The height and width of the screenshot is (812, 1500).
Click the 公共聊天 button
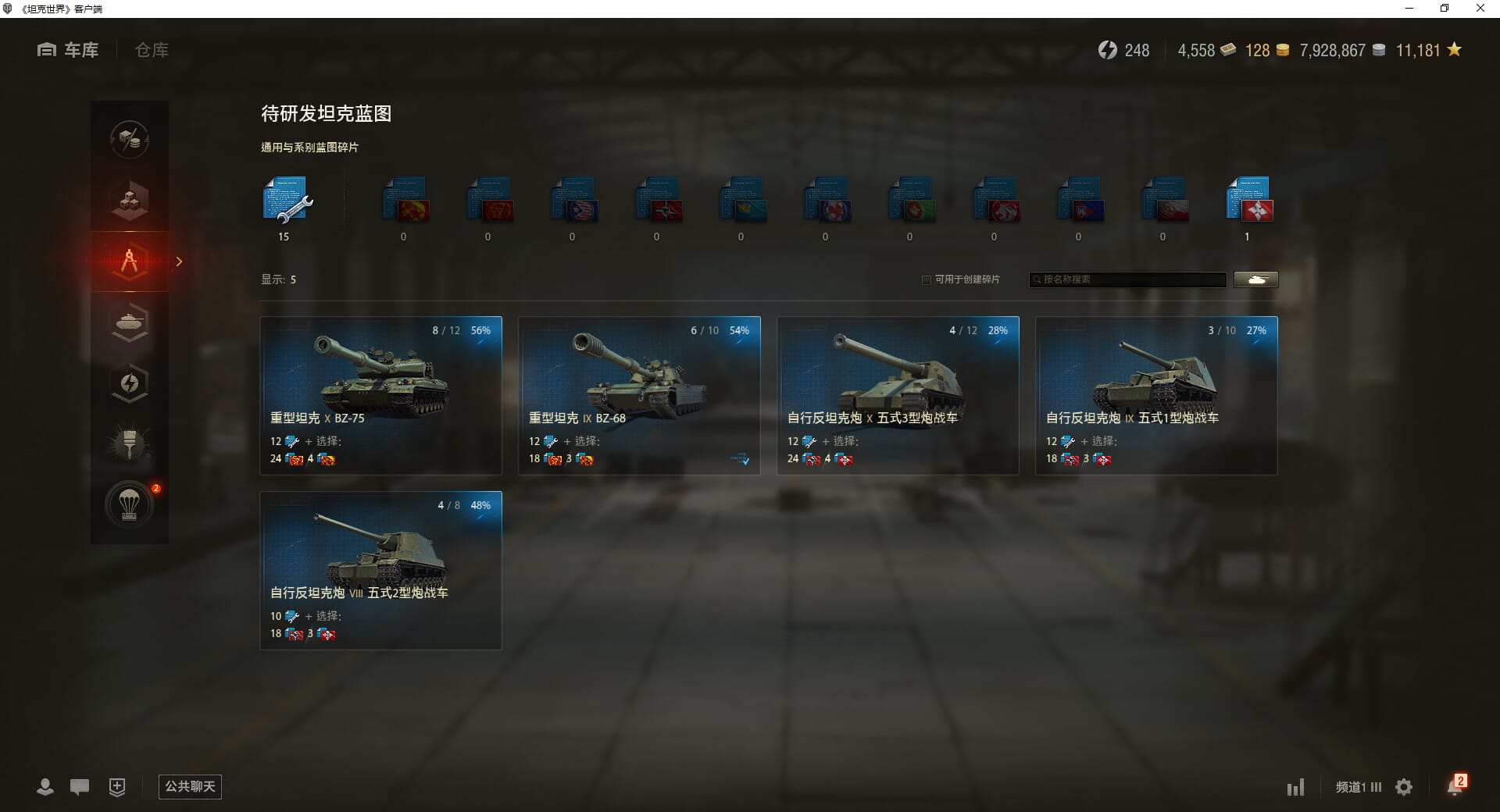tap(190, 786)
